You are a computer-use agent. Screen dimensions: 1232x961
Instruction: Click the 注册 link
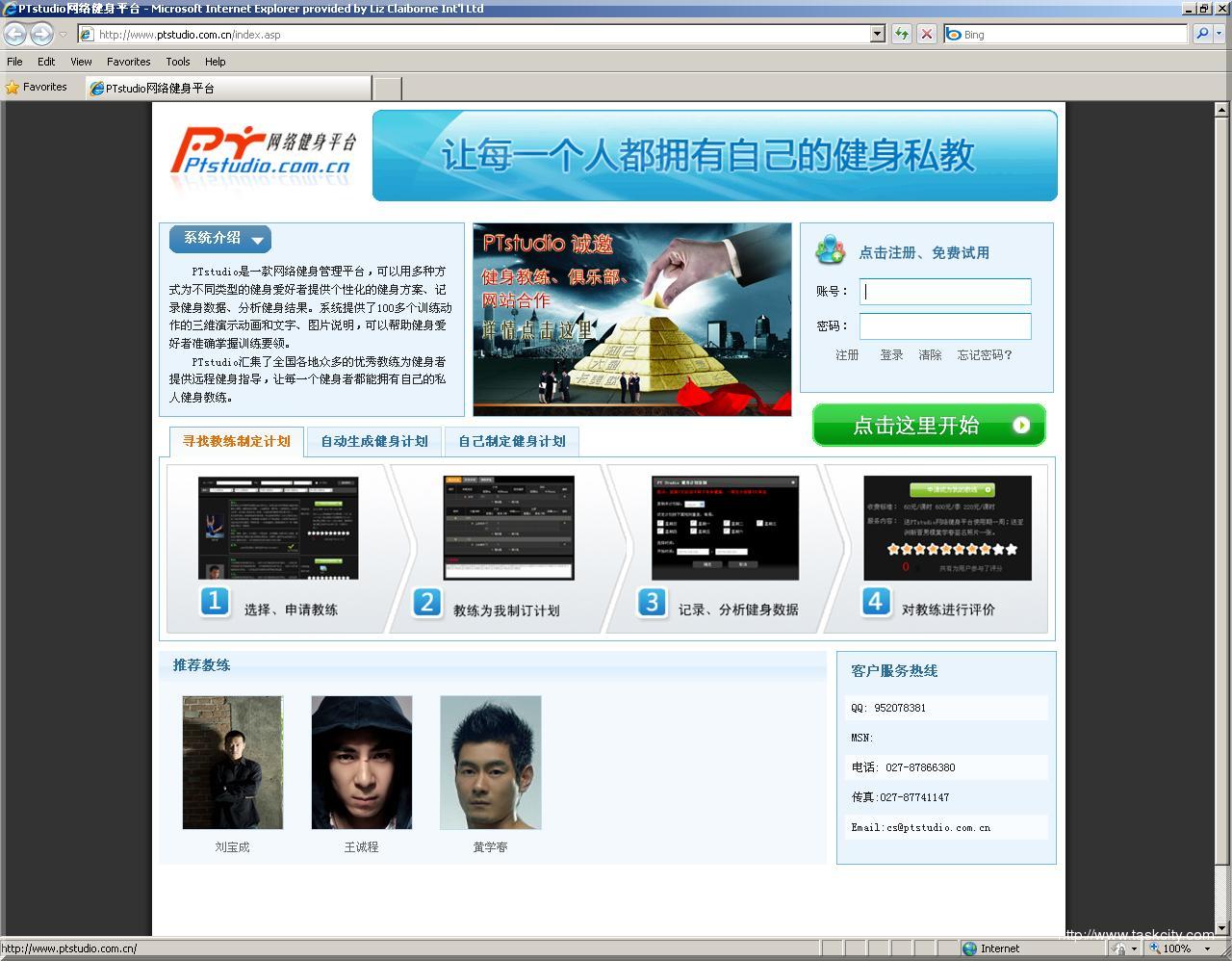click(847, 355)
